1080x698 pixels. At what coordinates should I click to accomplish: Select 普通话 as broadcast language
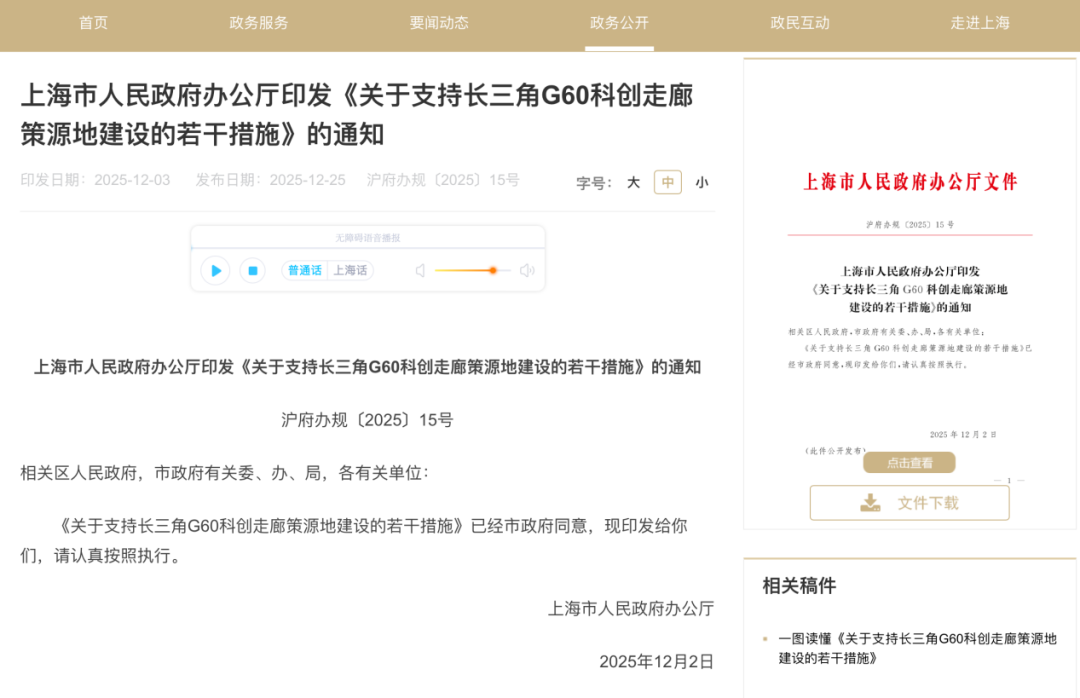(305, 271)
